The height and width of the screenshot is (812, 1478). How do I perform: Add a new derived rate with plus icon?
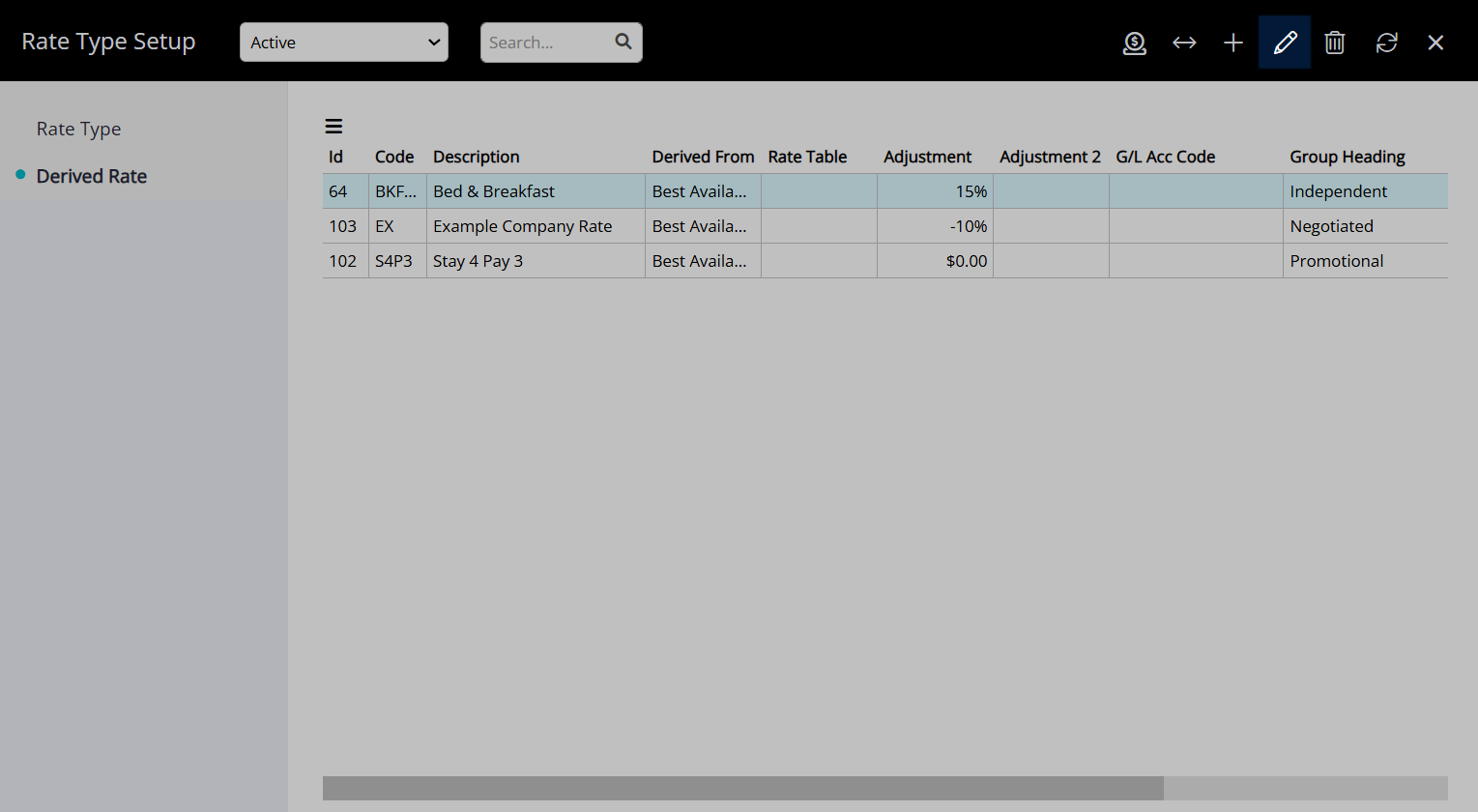point(1233,43)
